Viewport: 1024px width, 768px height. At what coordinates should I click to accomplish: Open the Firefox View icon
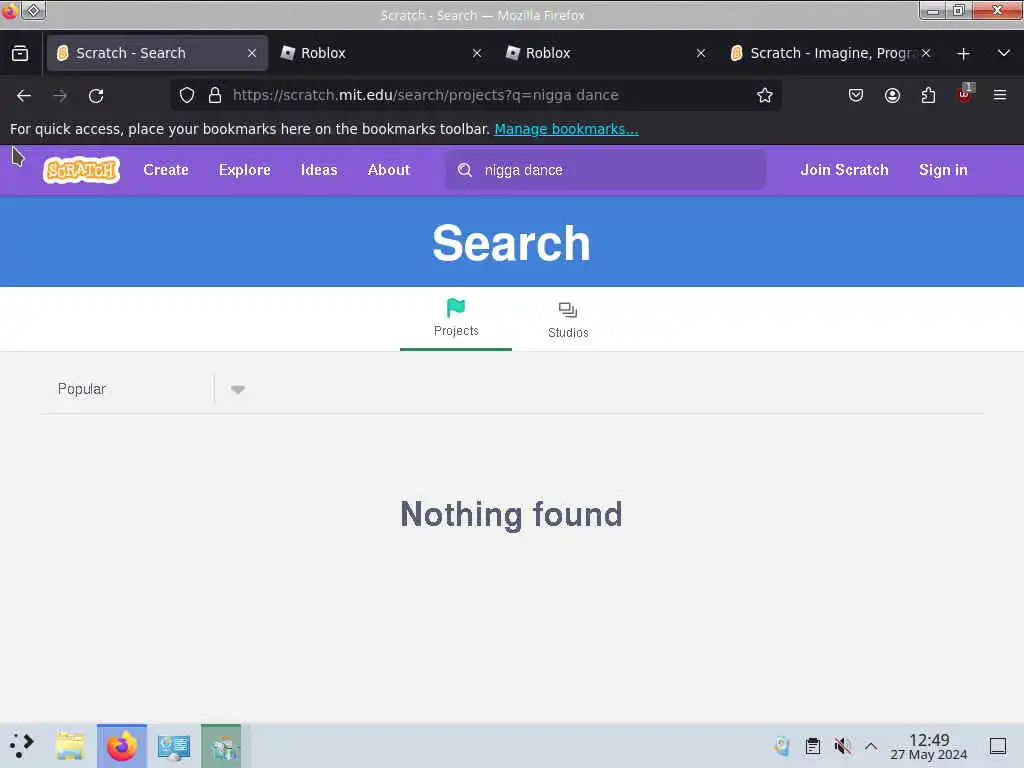[20, 53]
